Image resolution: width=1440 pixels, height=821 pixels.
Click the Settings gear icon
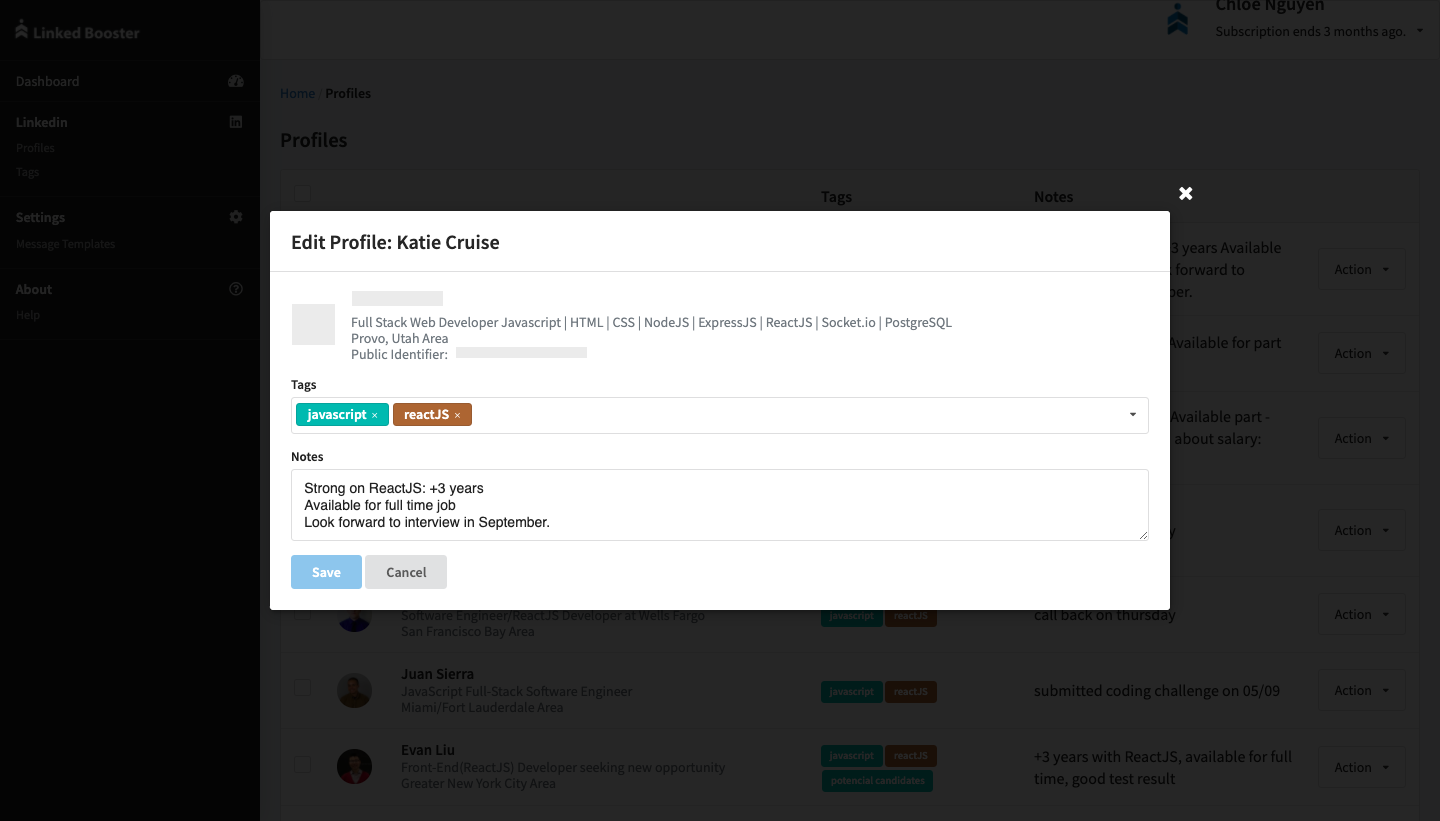point(236,217)
